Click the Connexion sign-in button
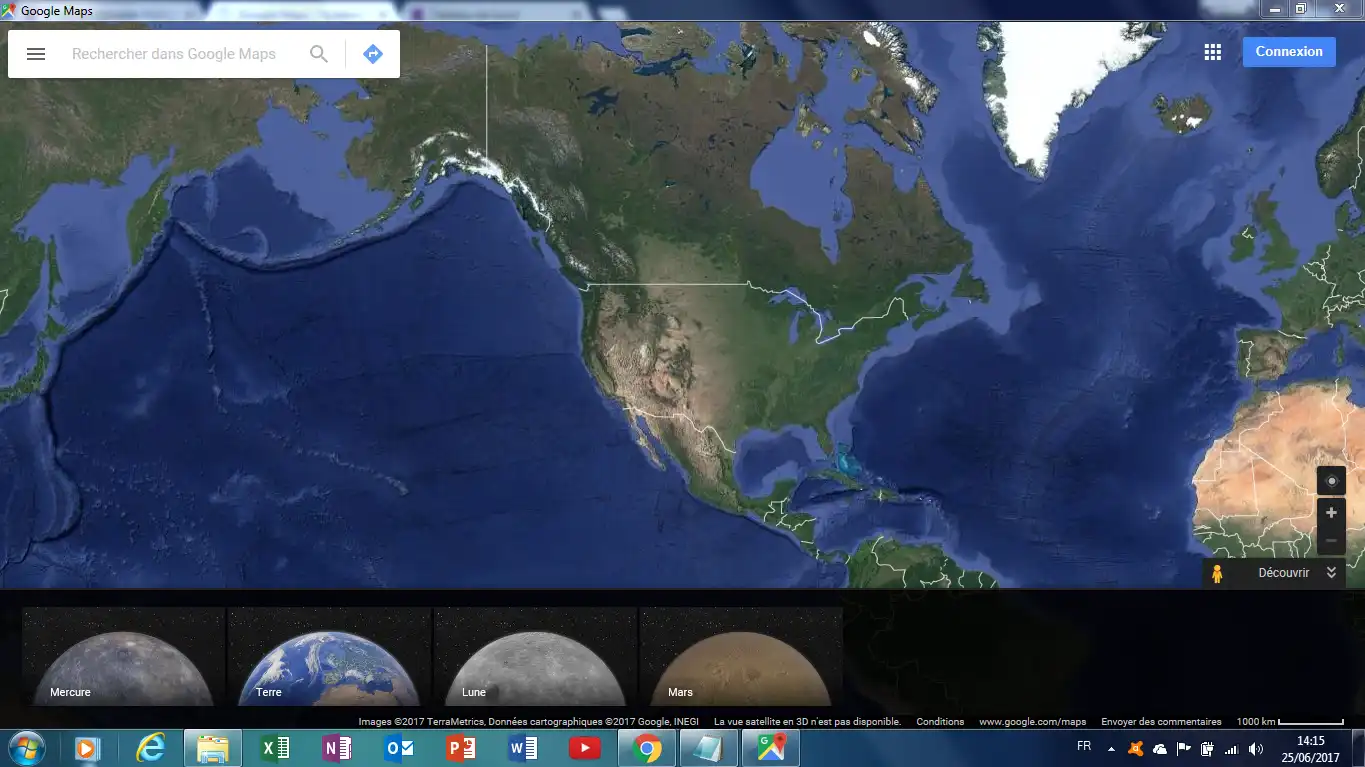The height and width of the screenshot is (767, 1365). (1289, 52)
